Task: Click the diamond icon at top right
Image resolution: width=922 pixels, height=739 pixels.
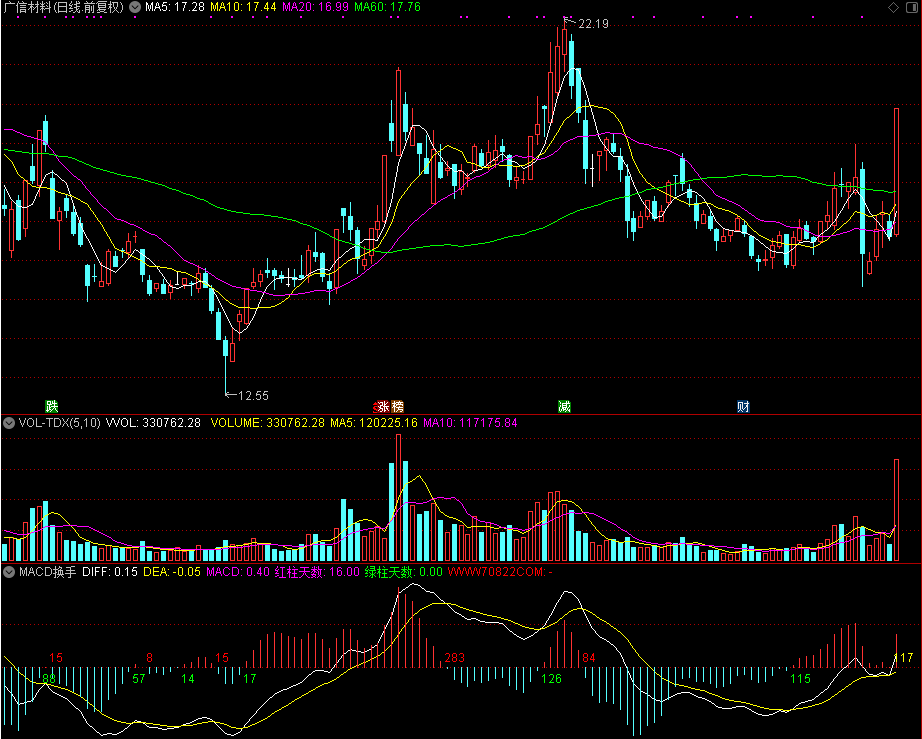Action: tap(893, 7)
